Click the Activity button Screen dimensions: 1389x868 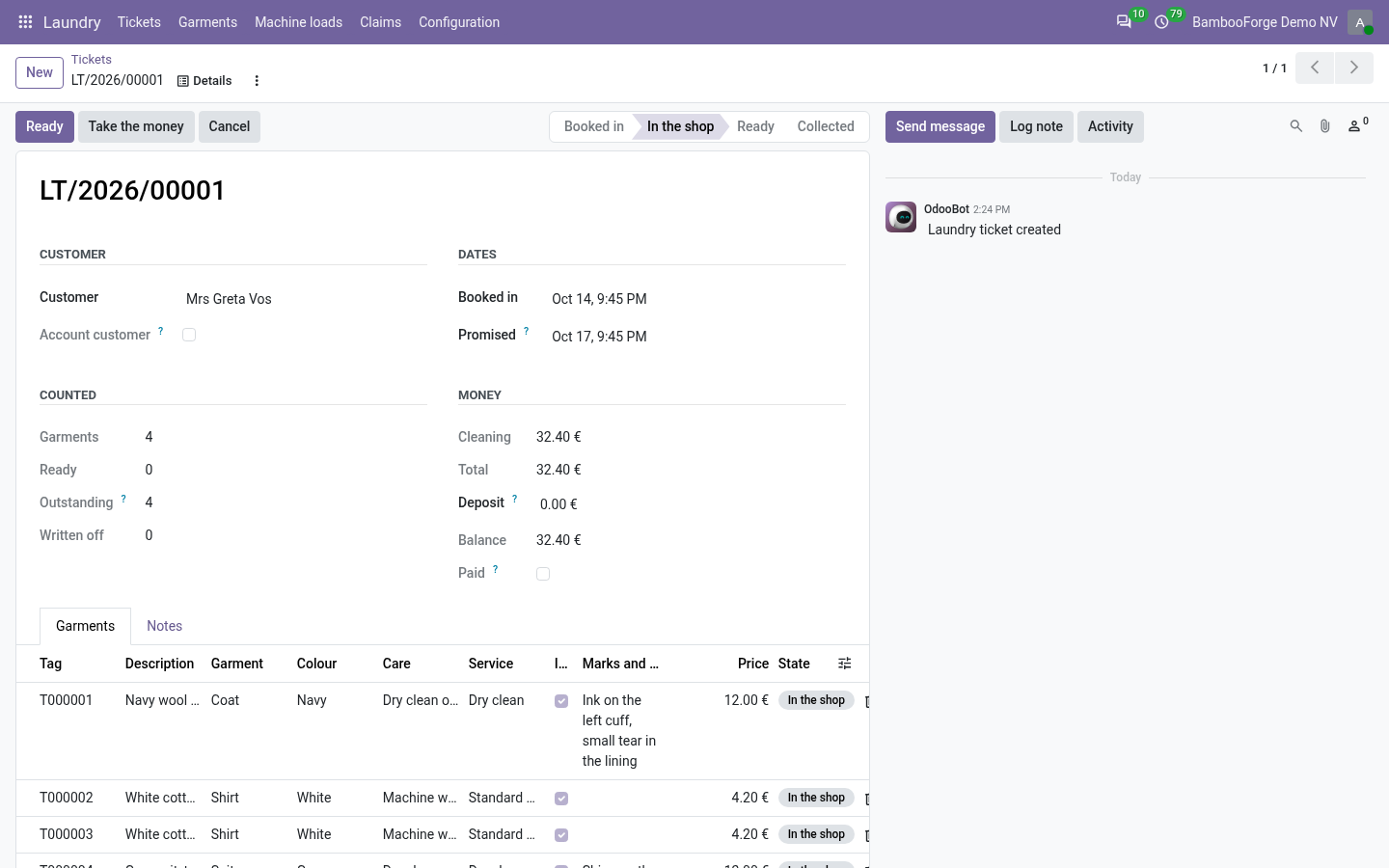(x=1110, y=126)
